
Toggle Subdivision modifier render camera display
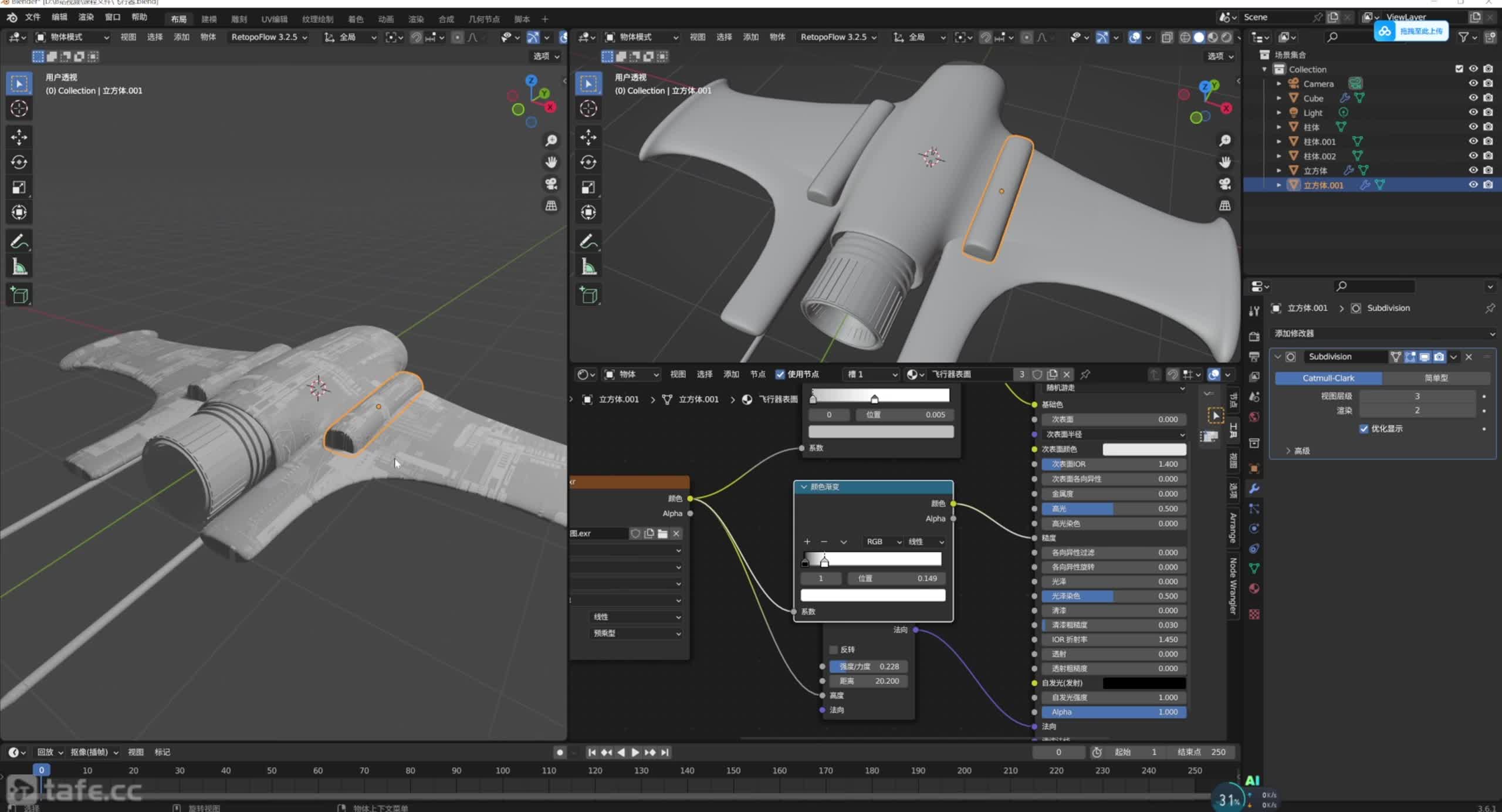click(1439, 357)
